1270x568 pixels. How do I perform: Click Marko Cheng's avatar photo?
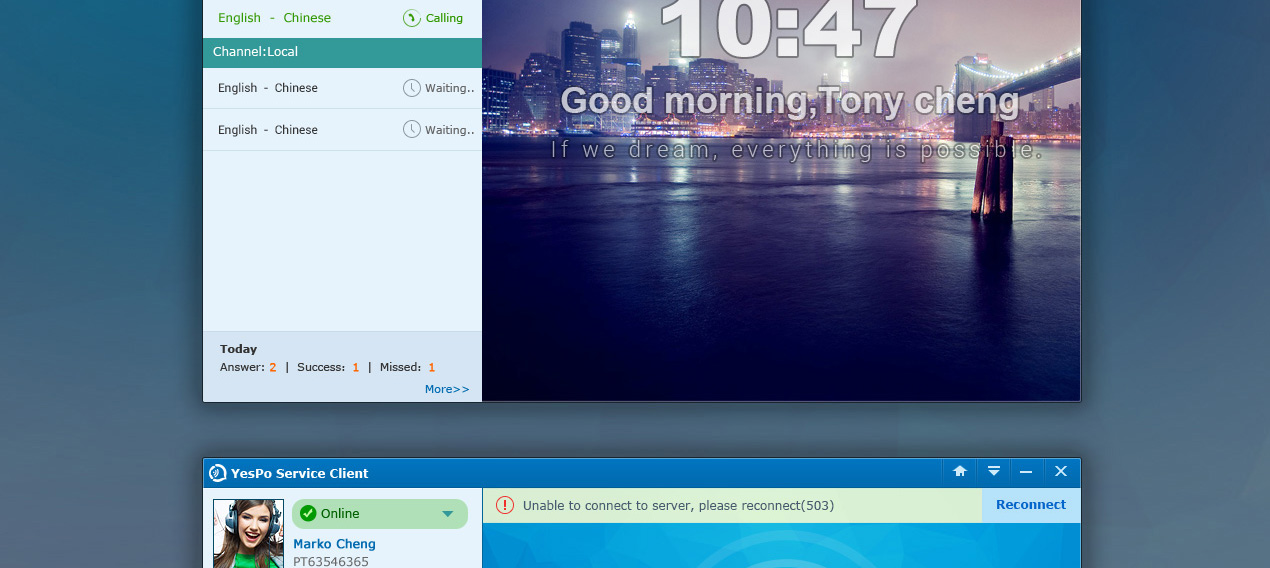(x=248, y=534)
